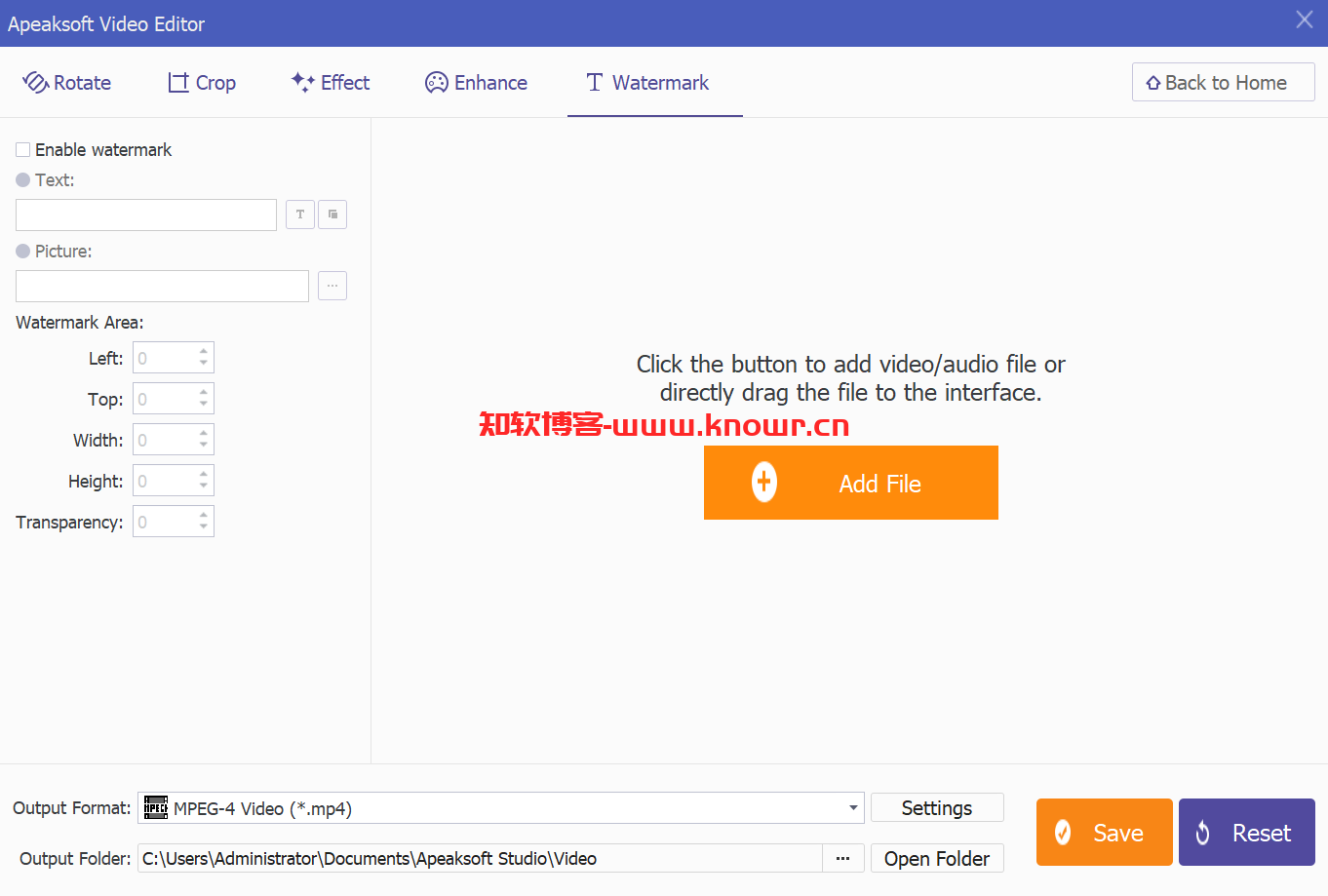This screenshot has width=1328, height=896.
Task: Open the Rotate tab
Action: 66,83
